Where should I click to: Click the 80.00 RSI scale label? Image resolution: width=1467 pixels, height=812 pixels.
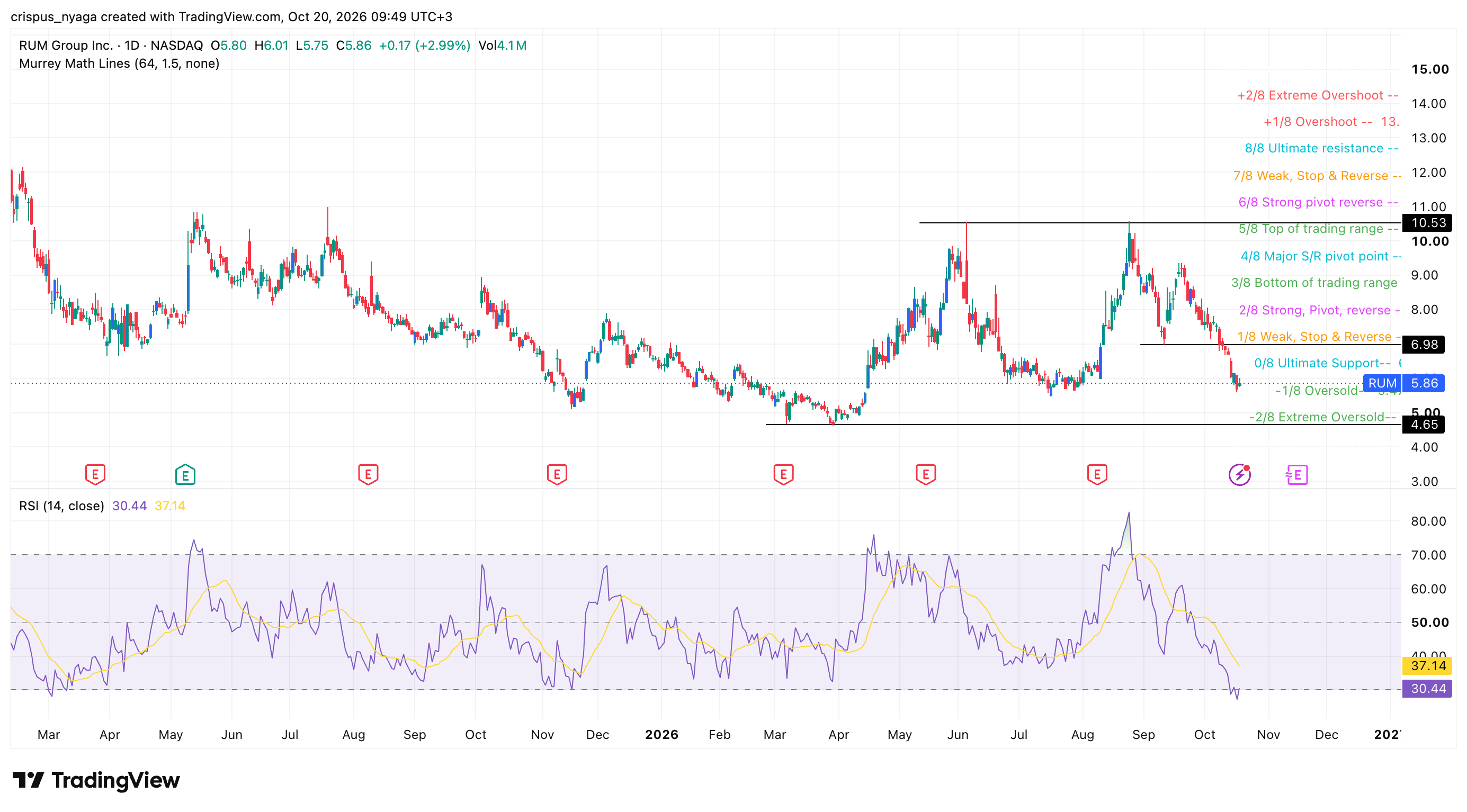(1428, 521)
